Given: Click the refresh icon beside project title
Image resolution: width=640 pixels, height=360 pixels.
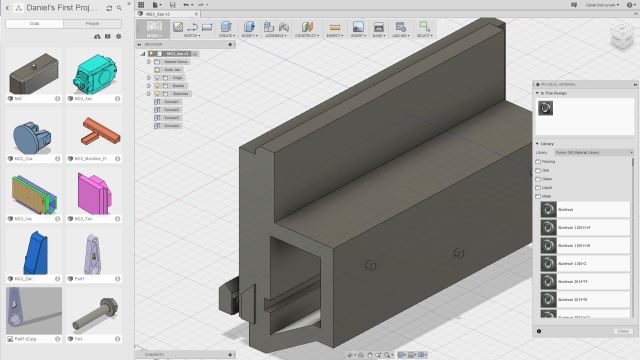Looking at the screenshot, I should [109, 8].
